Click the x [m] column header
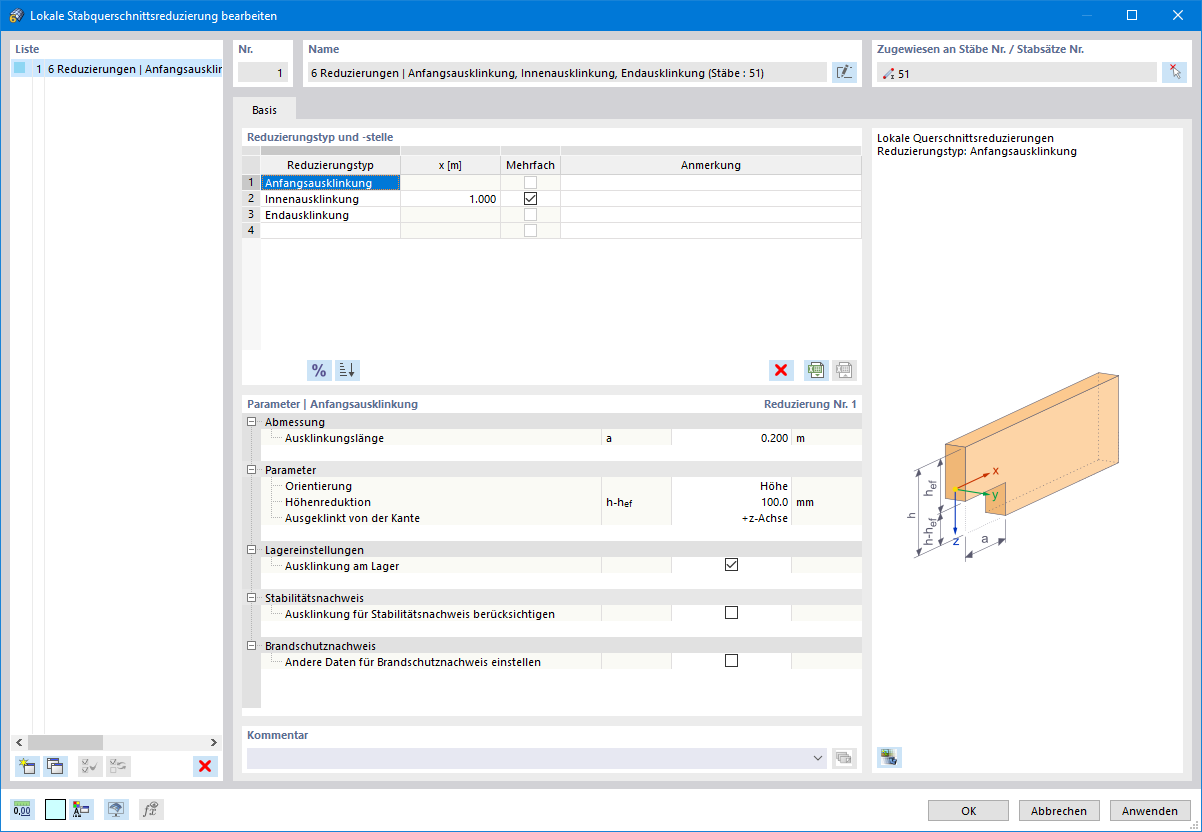The width and height of the screenshot is (1202, 832). coord(450,165)
